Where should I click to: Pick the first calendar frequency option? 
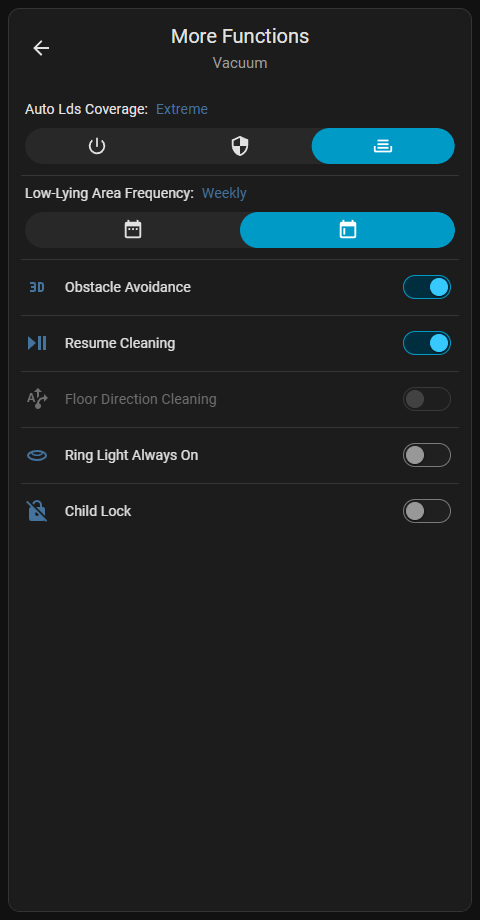click(x=133, y=229)
